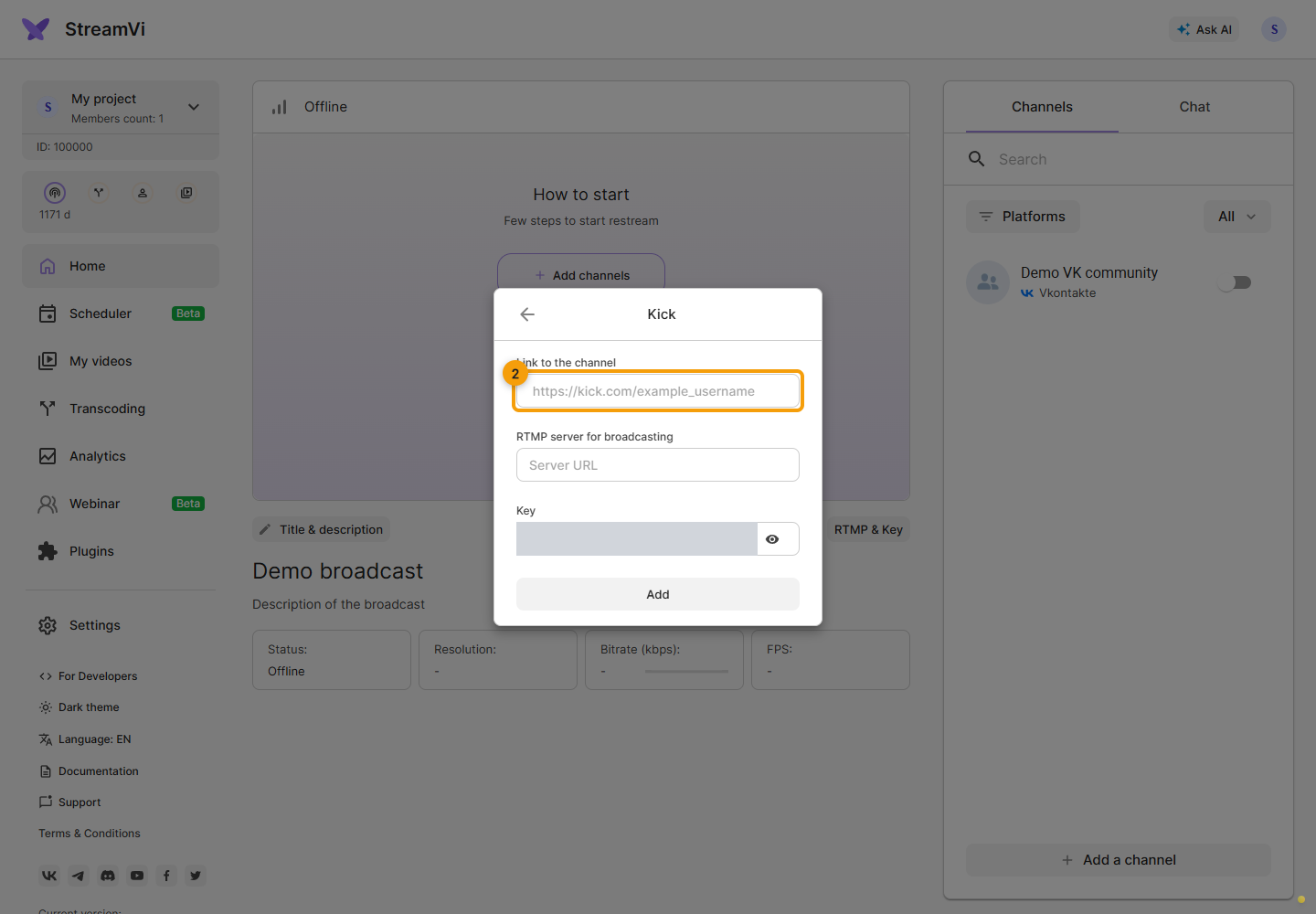
Task: Click the Key field in the Kick dialog
Action: 637,539
